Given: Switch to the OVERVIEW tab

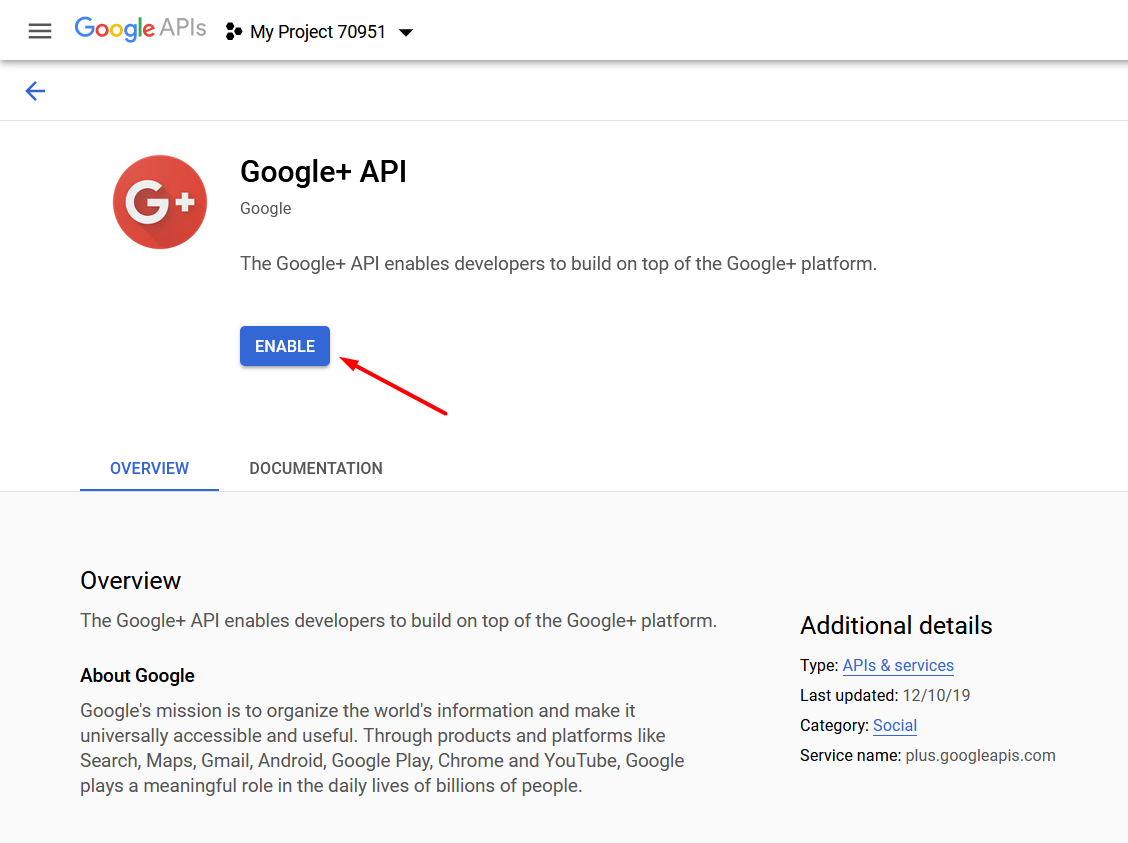Looking at the screenshot, I should coord(150,468).
